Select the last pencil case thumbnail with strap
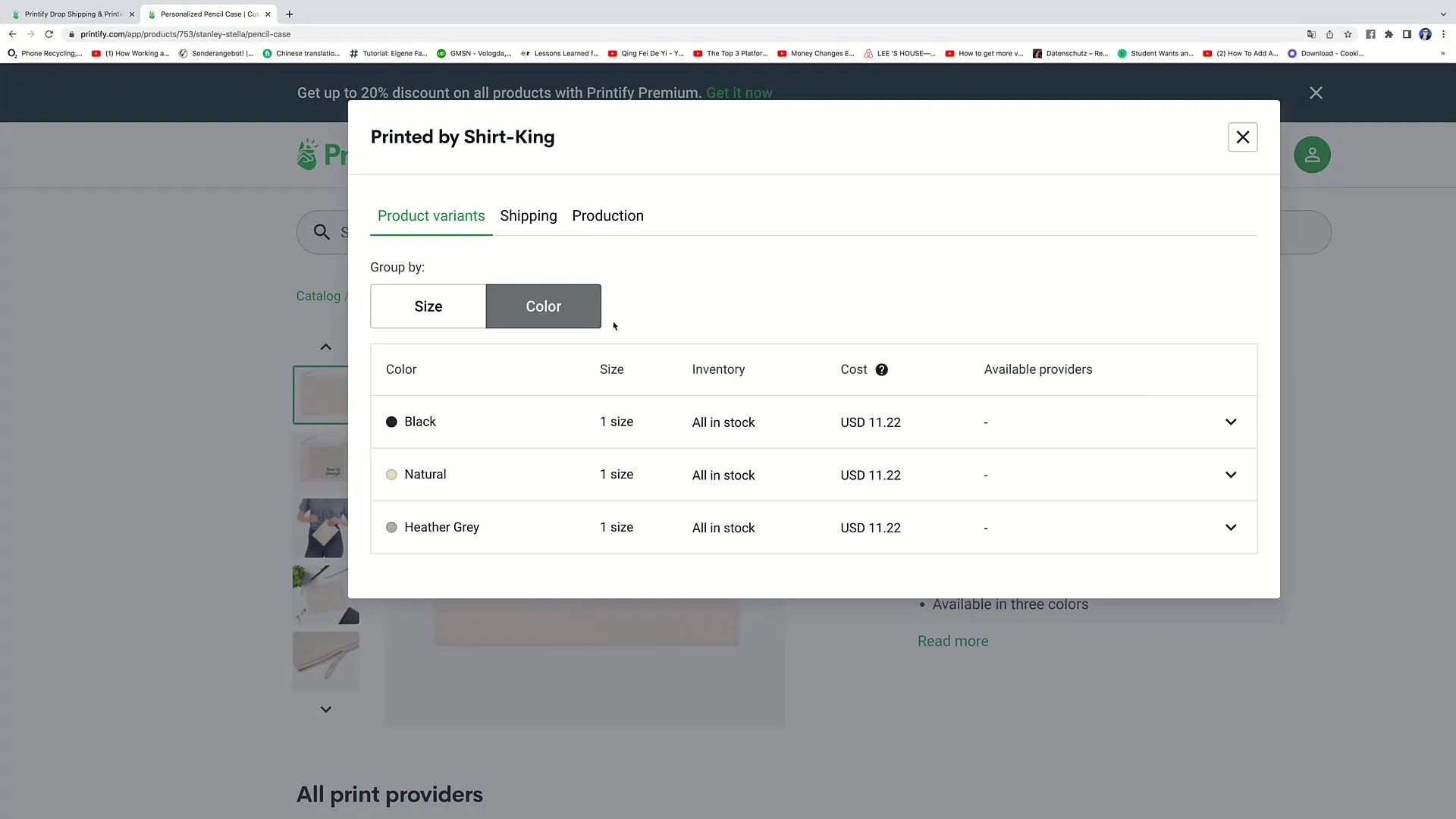 click(x=325, y=661)
